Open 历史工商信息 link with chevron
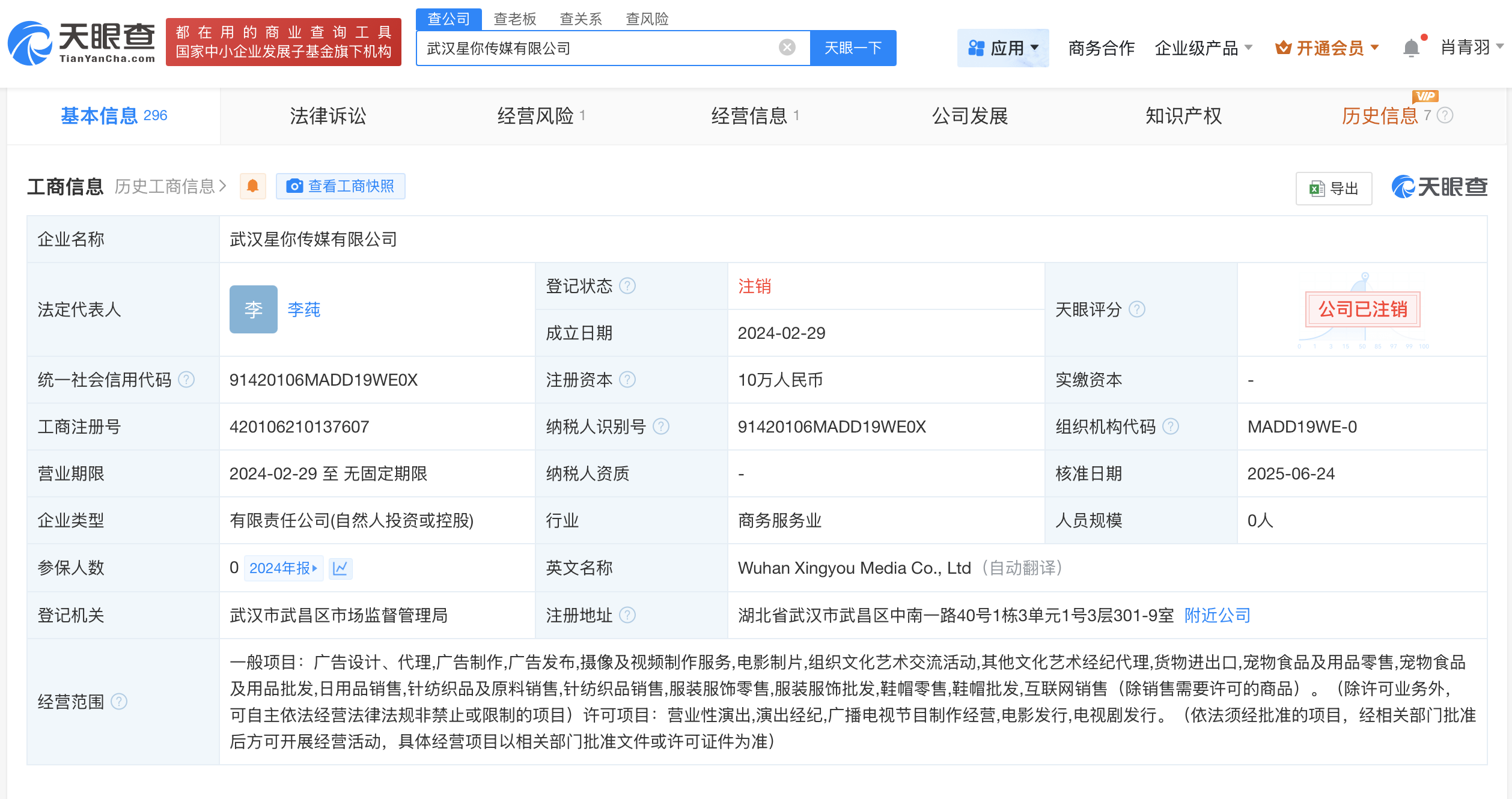Viewport: 1512px width, 799px height. 171,186
